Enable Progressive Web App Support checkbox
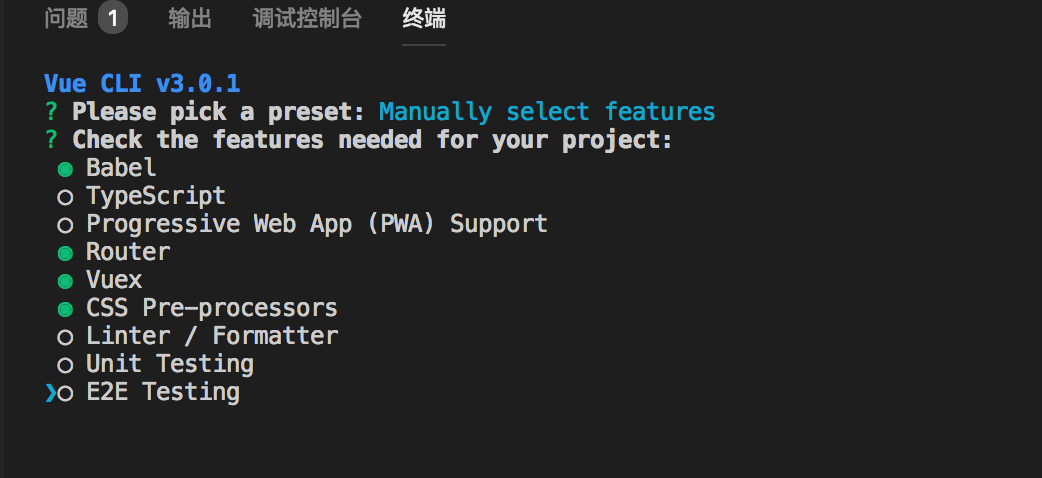The image size is (1042, 478). (66, 225)
